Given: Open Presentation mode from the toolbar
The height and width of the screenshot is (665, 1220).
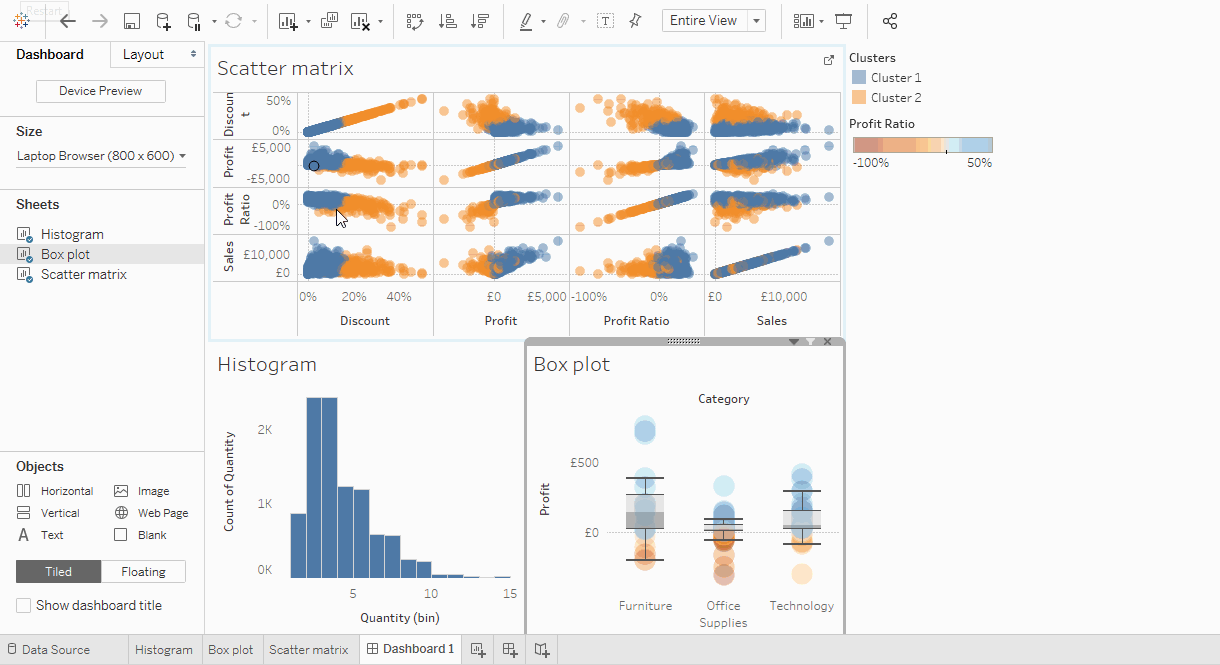Looking at the screenshot, I should [x=844, y=21].
